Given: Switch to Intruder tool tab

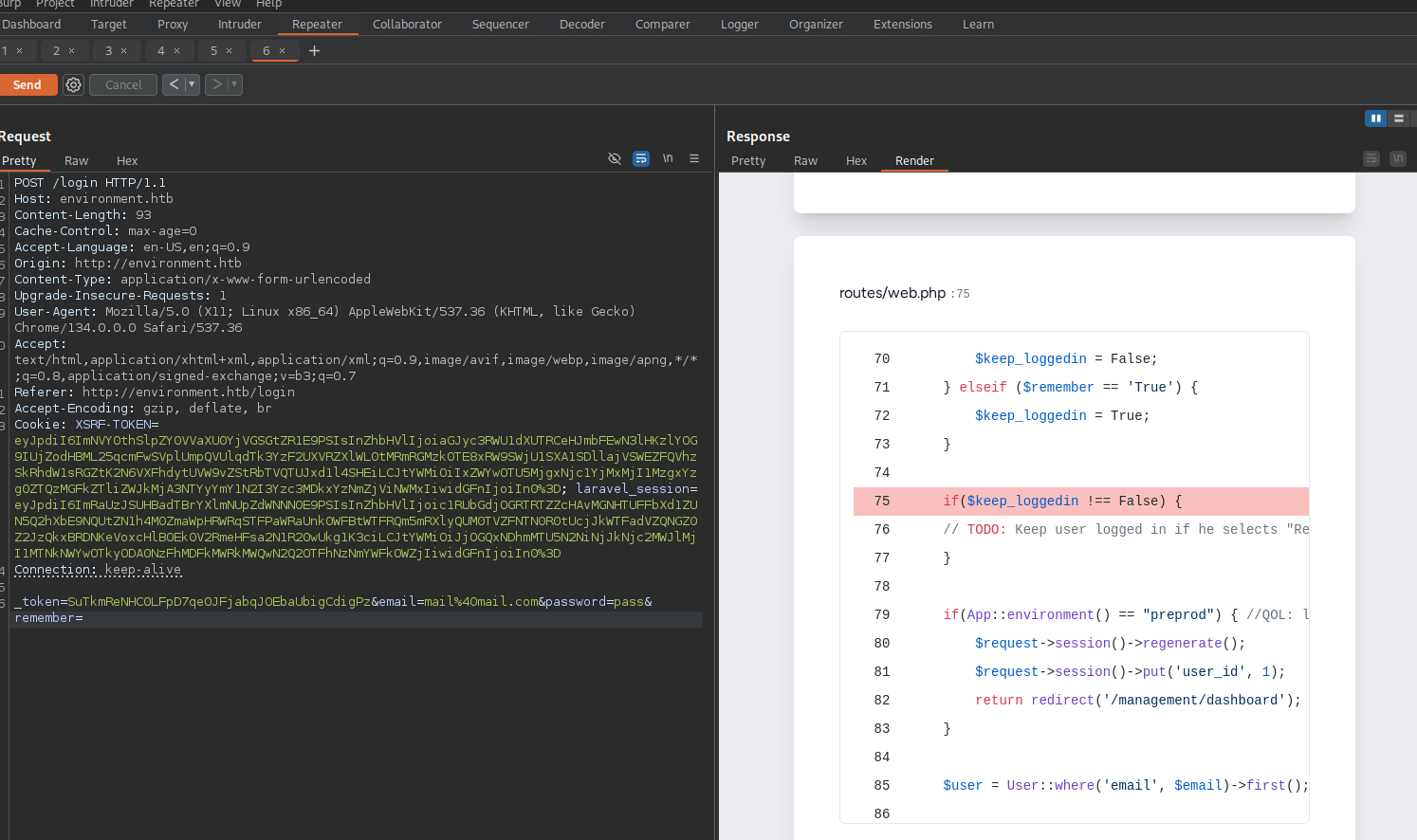Looking at the screenshot, I should (240, 25).
